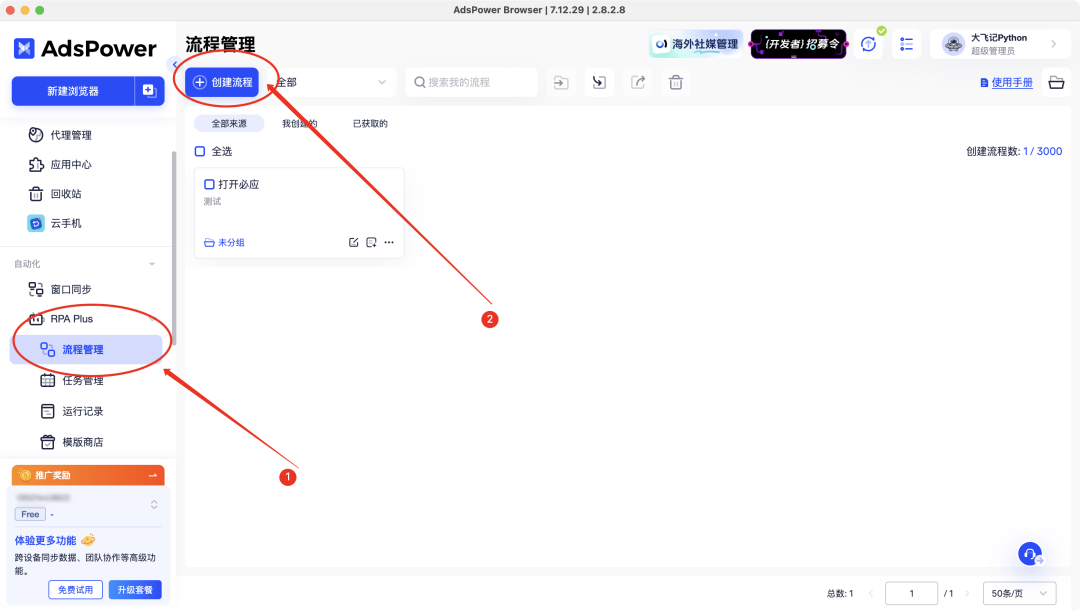
Task: Open more options on 打开必应 card
Action: pyautogui.click(x=389, y=242)
